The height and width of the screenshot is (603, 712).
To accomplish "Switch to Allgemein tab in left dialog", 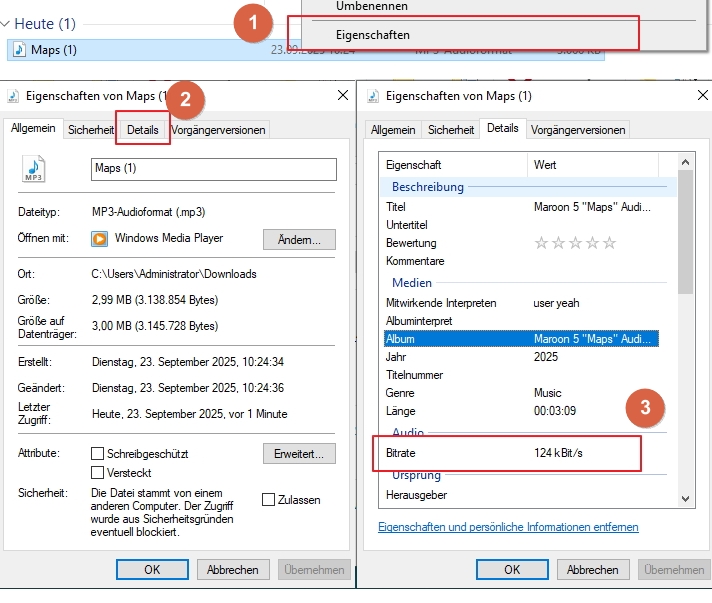I will [x=33, y=128].
